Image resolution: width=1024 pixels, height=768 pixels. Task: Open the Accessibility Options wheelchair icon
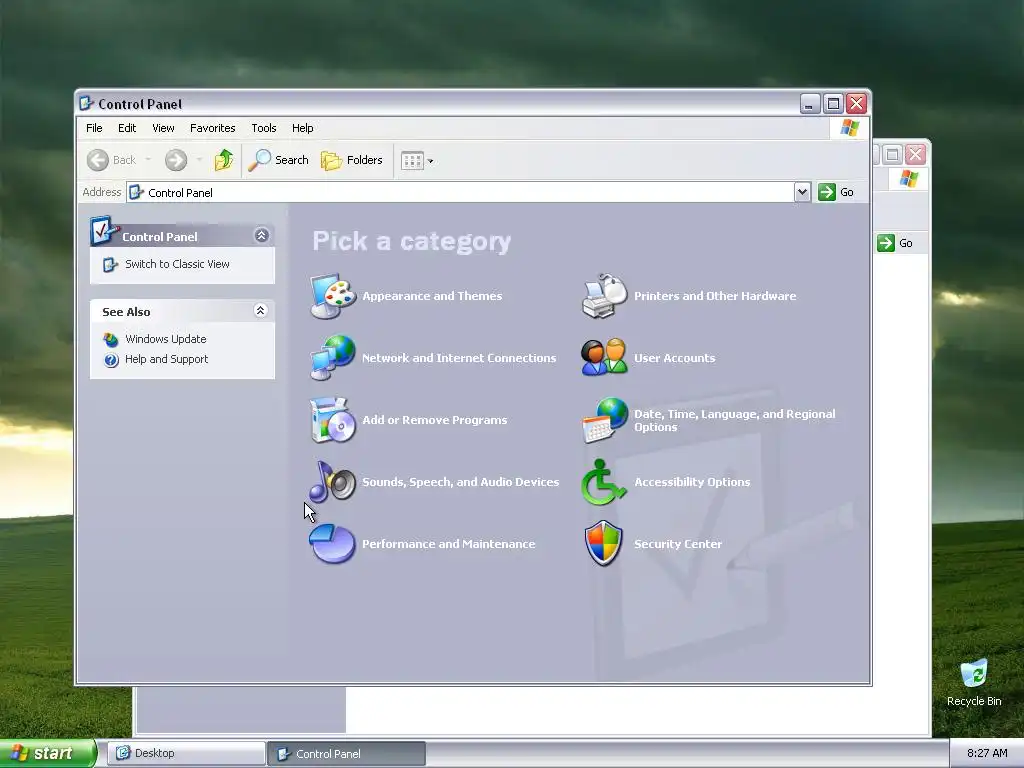[604, 482]
